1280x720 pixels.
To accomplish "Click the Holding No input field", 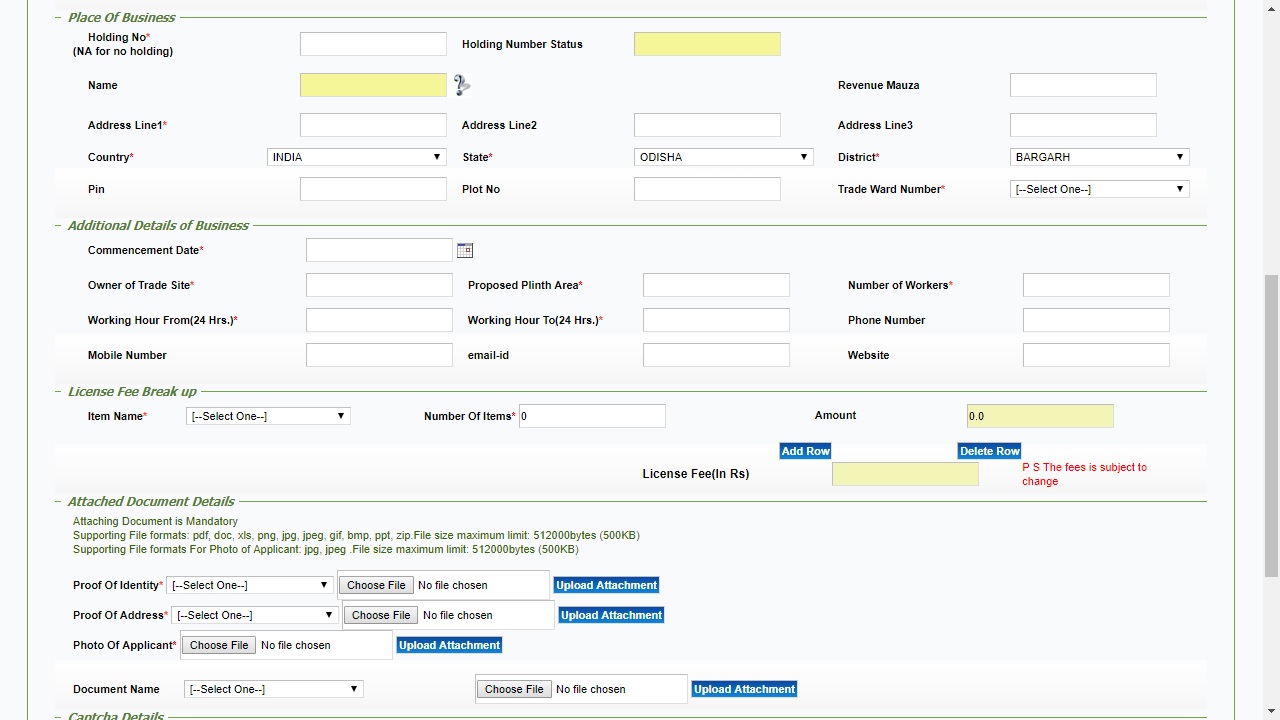I will (373, 44).
